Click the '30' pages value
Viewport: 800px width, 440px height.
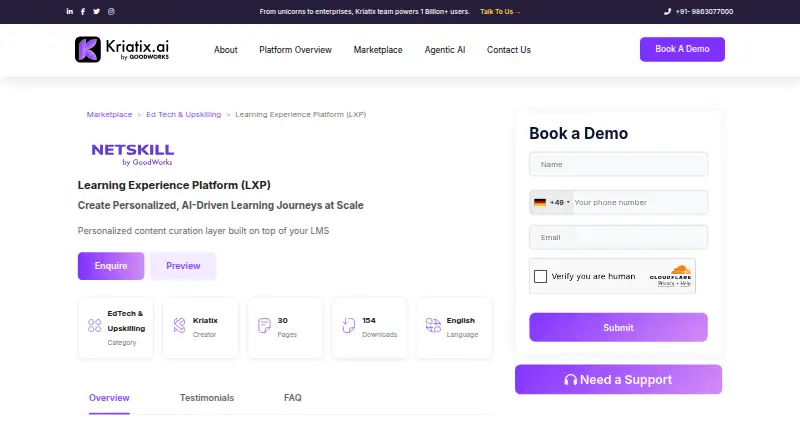pyautogui.click(x=283, y=321)
